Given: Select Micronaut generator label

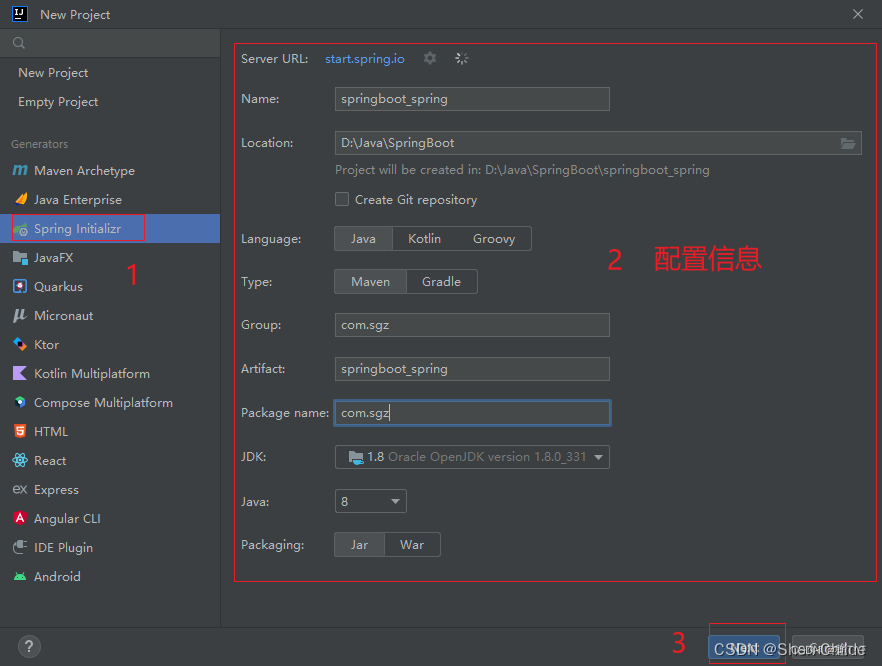Looking at the screenshot, I should [64, 316].
